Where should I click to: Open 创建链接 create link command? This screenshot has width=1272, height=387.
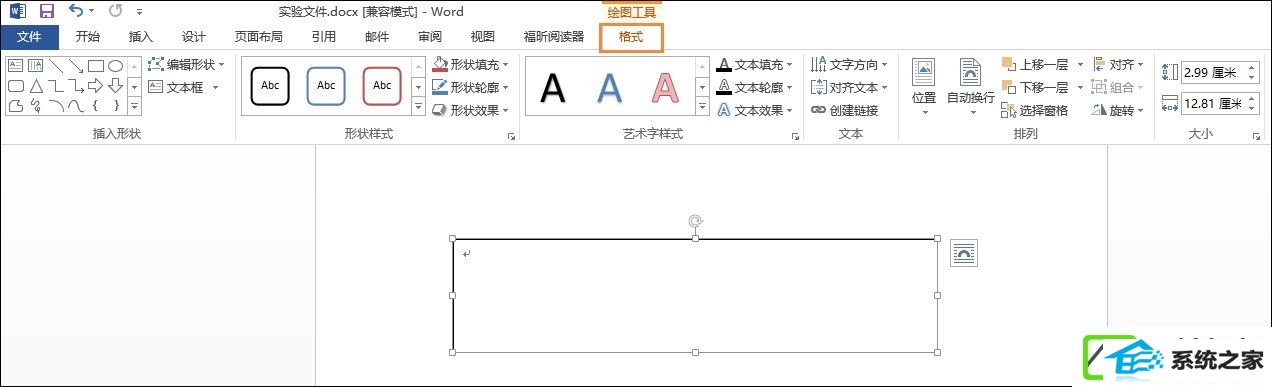[x=844, y=110]
